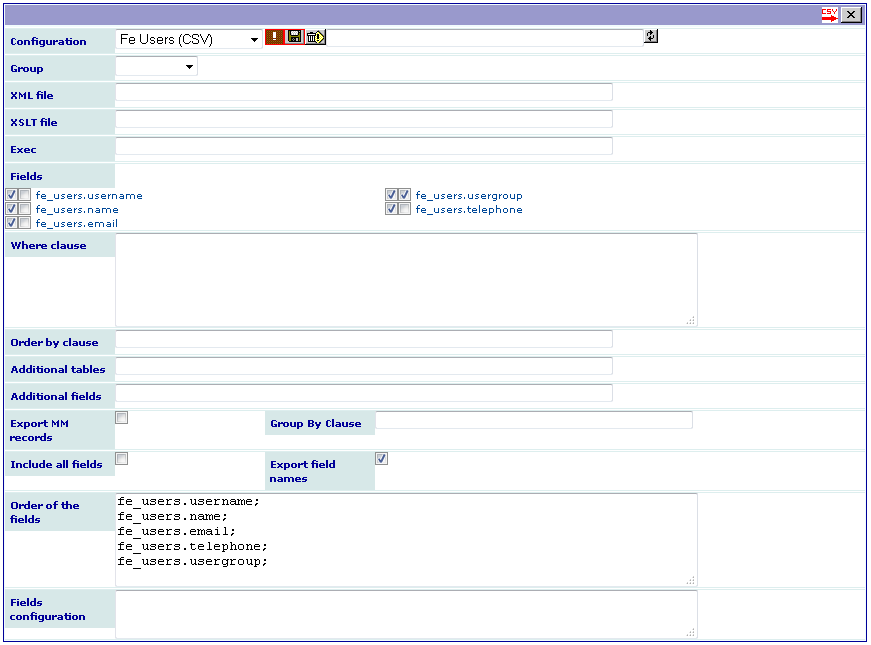Click the 'fe_users.telephone;' line in Order of the fields
This screenshot has height=645, width=871.
click(x=192, y=546)
